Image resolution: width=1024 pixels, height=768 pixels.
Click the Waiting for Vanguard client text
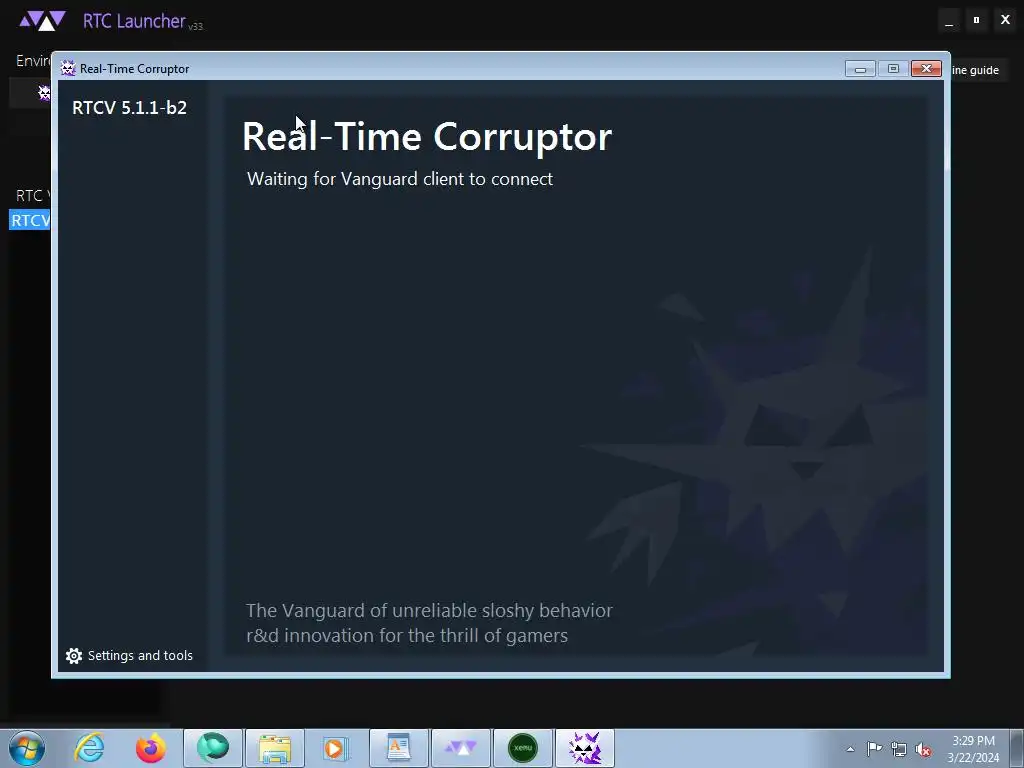coord(400,179)
